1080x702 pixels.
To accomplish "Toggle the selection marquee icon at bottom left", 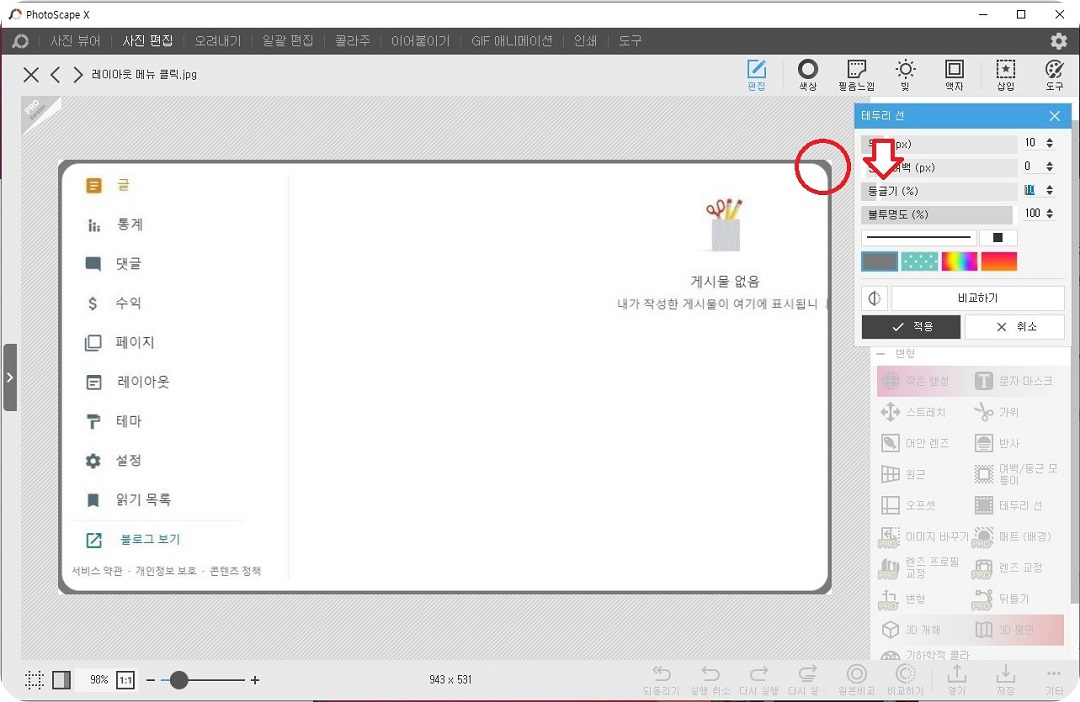I will 34,680.
